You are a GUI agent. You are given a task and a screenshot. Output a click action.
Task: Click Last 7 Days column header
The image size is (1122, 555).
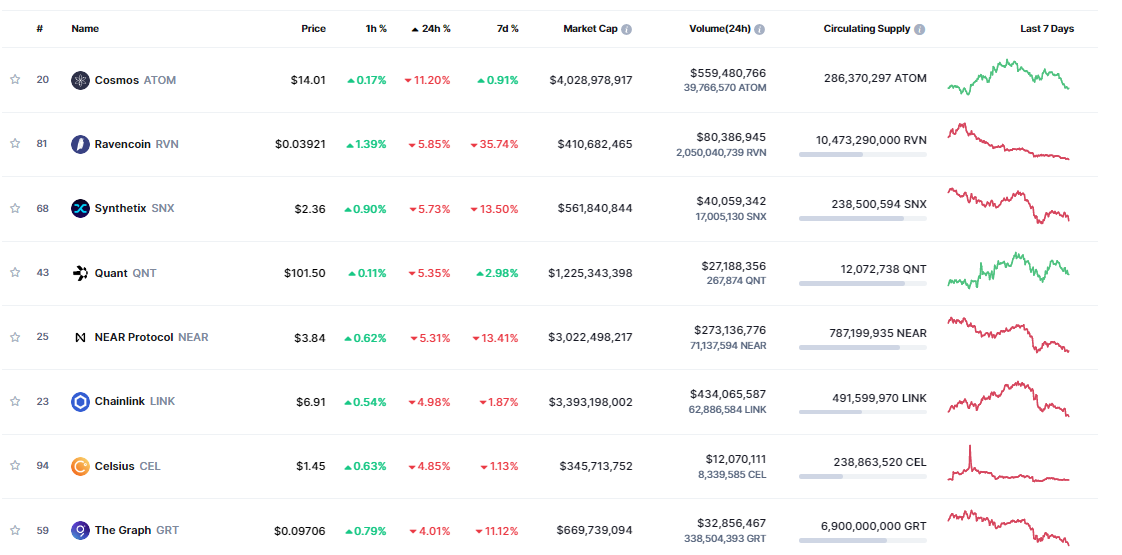point(1047,29)
